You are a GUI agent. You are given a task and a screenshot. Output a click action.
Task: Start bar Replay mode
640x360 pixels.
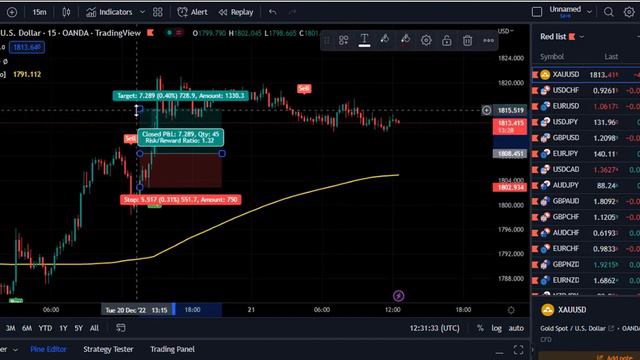236,12
